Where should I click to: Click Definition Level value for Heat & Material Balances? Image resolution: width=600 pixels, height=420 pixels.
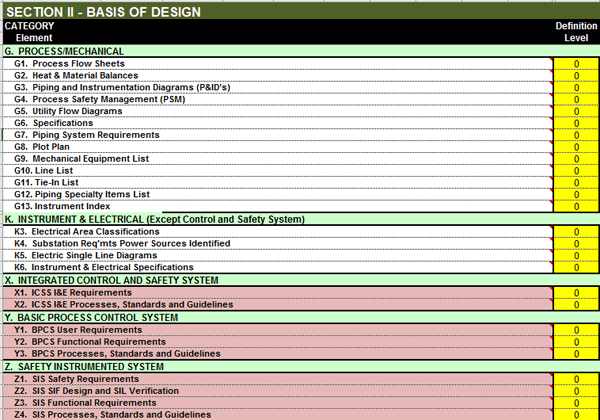click(x=576, y=75)
